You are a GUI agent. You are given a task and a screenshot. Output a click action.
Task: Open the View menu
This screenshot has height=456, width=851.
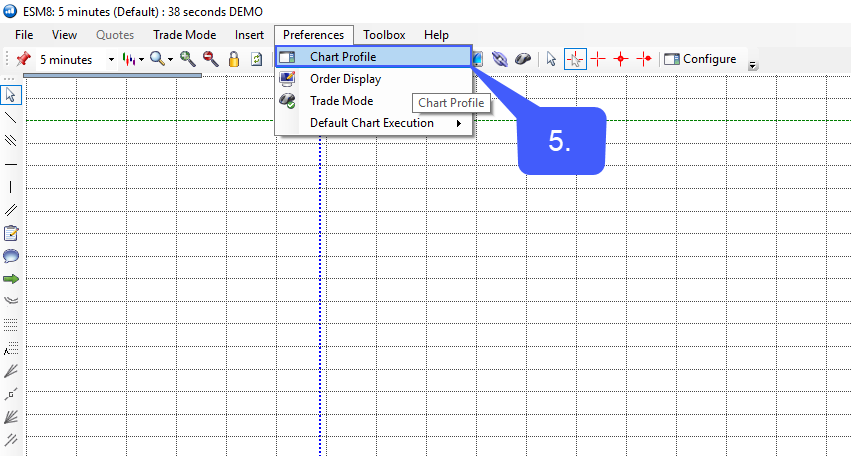64,35
